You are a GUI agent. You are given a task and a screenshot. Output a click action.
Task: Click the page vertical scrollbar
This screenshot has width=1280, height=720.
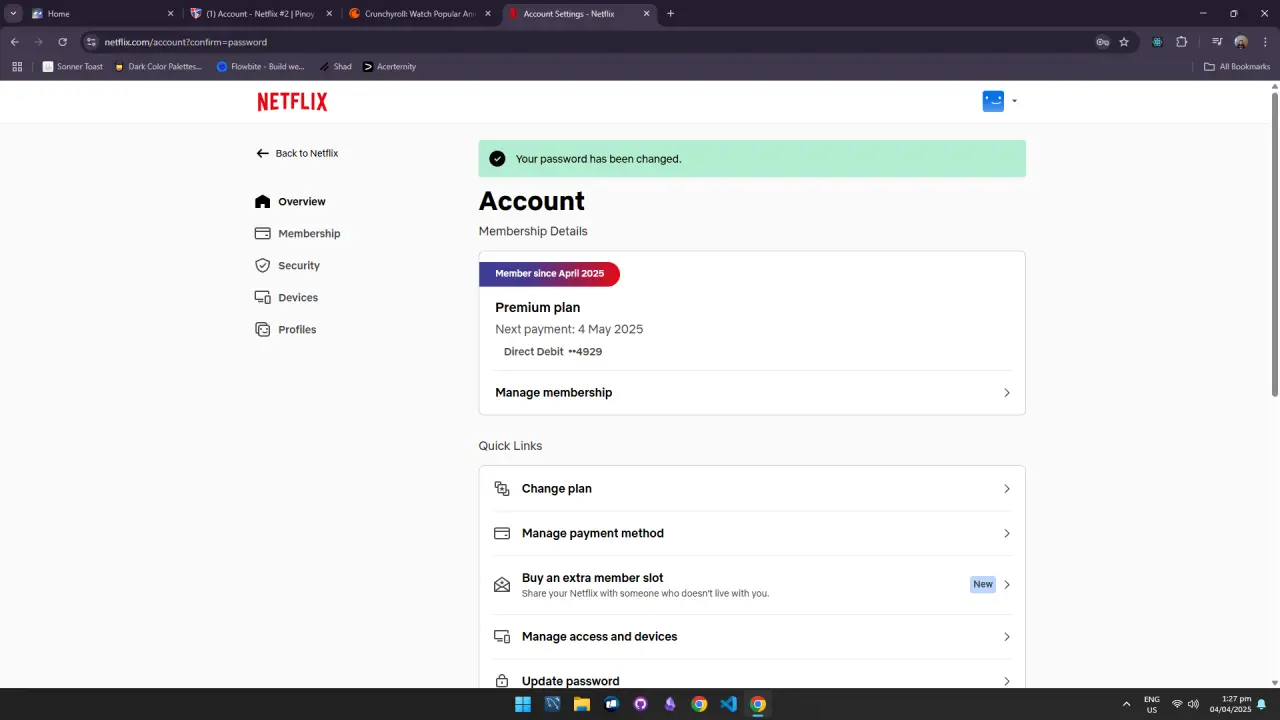[1275, 245]
